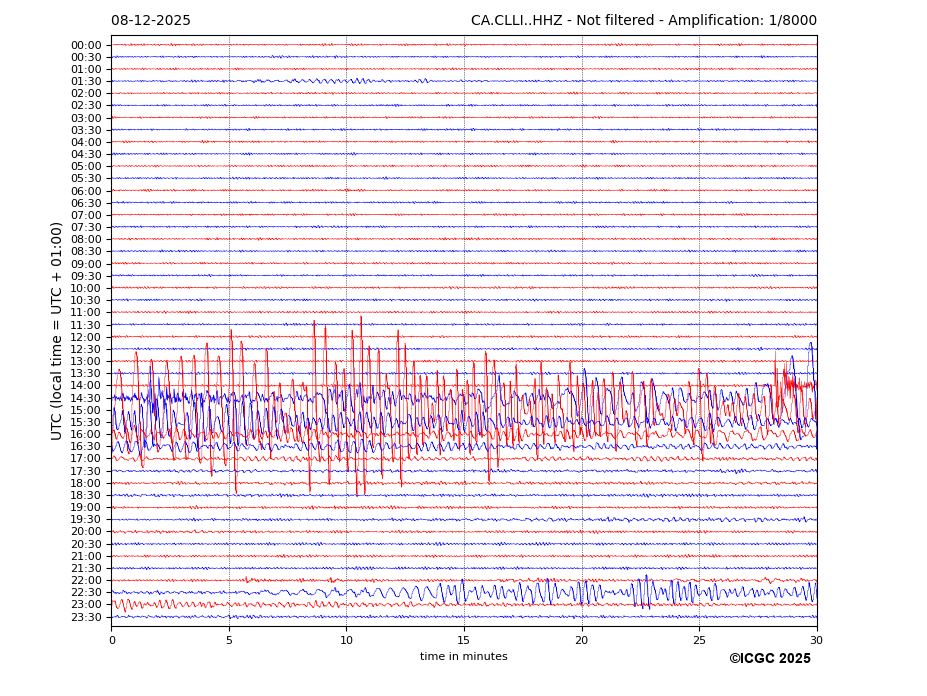Click the 5 tick on minutes axis
The width and height of the screenshot is (927, 696).
pos(229,640)
